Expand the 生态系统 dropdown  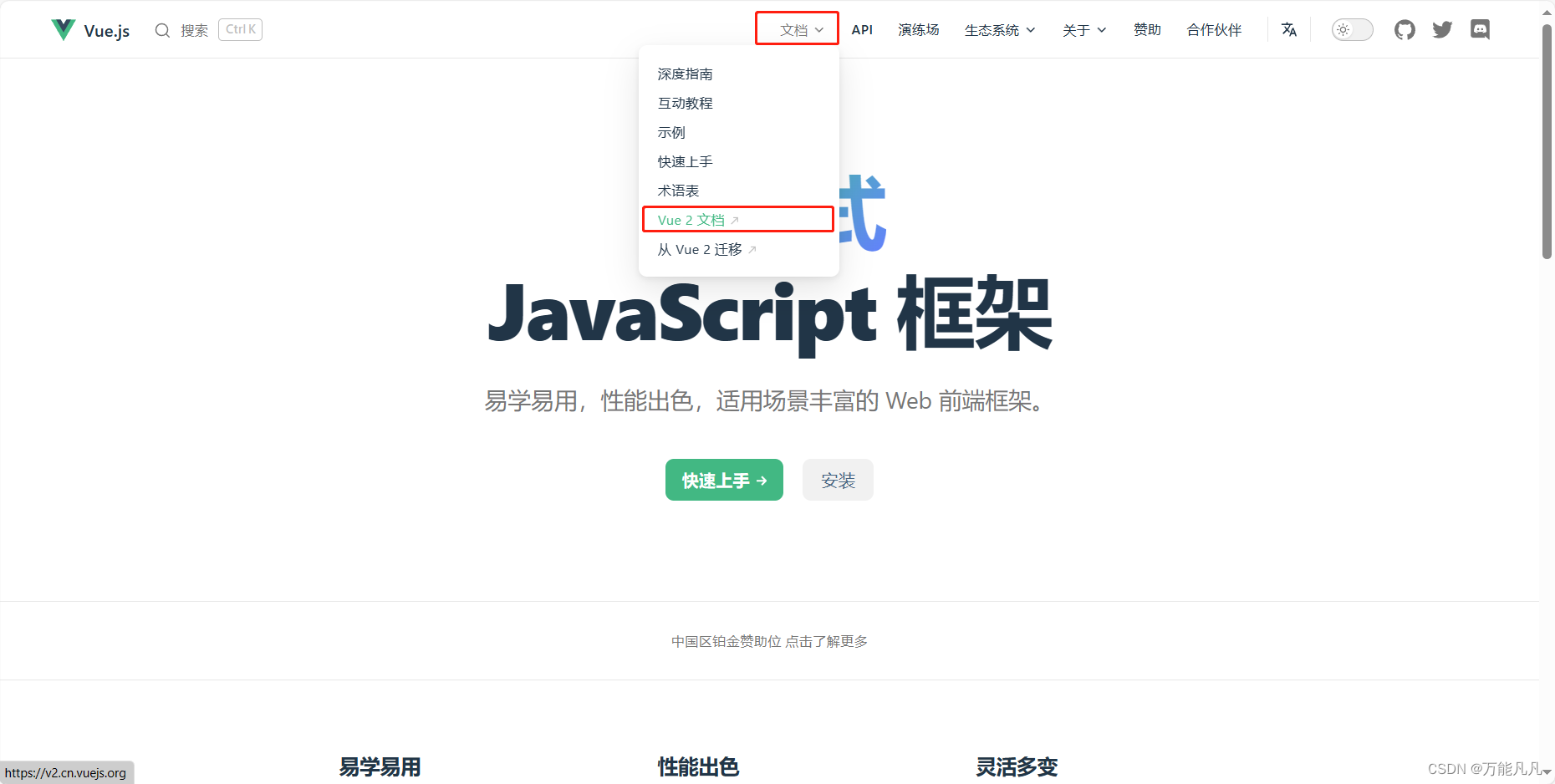coord(999,29)
